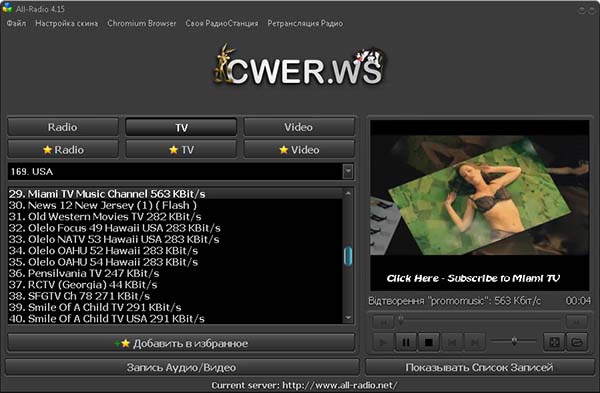Pause the Miami TV playback

click(406, 342)
